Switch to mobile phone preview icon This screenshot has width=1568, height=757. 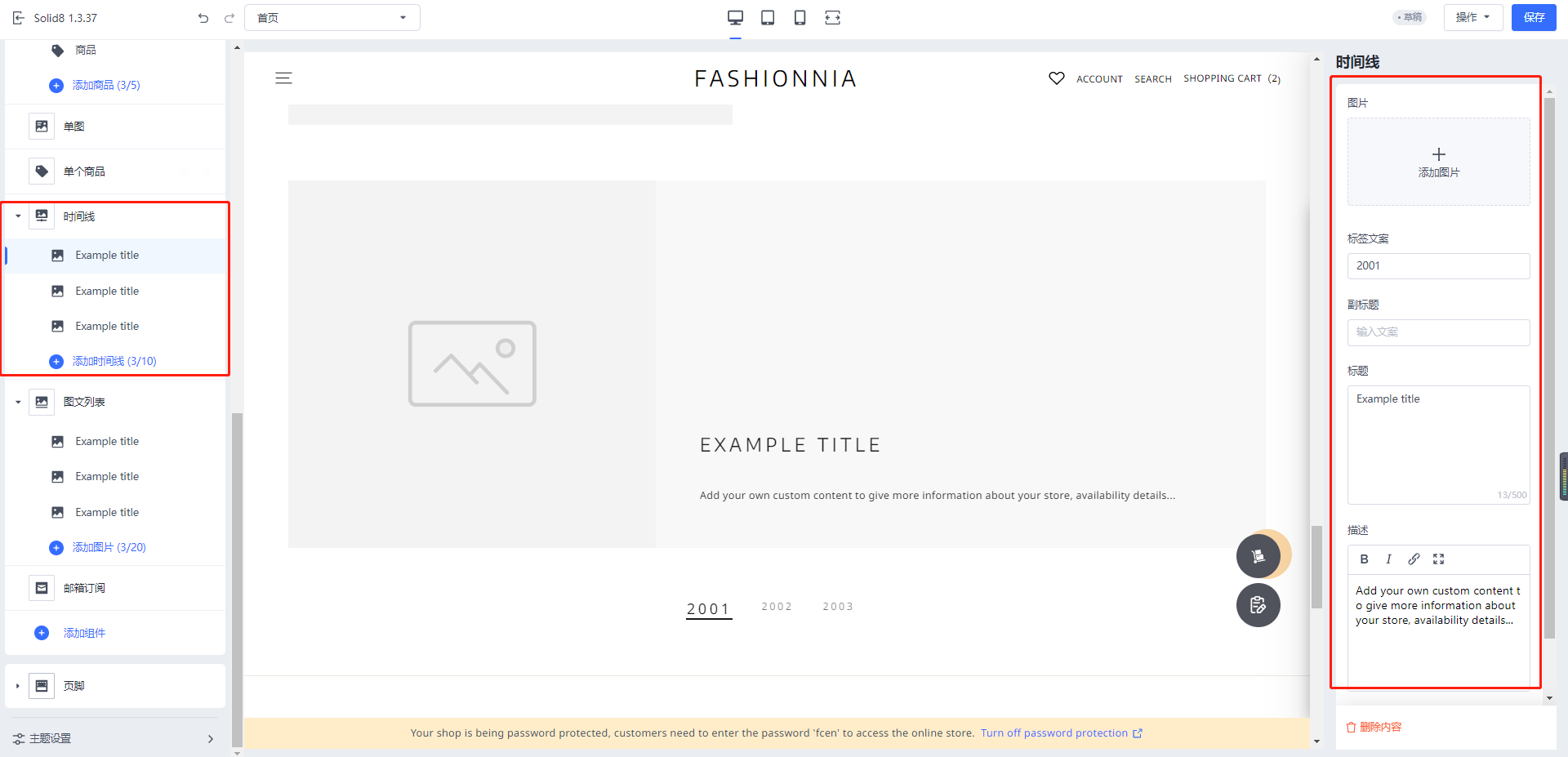tap(800, 18)
